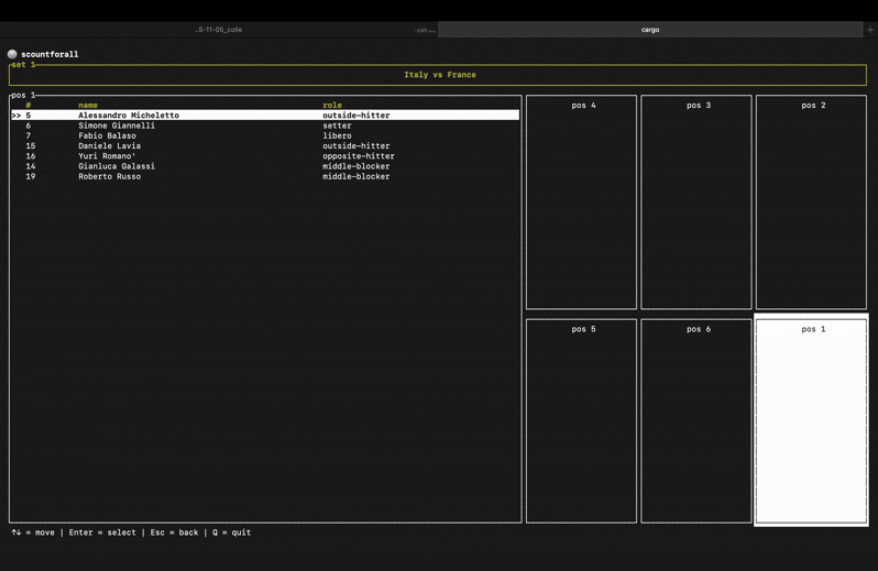The image size is (878, 571).
Task: Choose opposite-hitter Yuri Romano'
Action: click(265, 156)
